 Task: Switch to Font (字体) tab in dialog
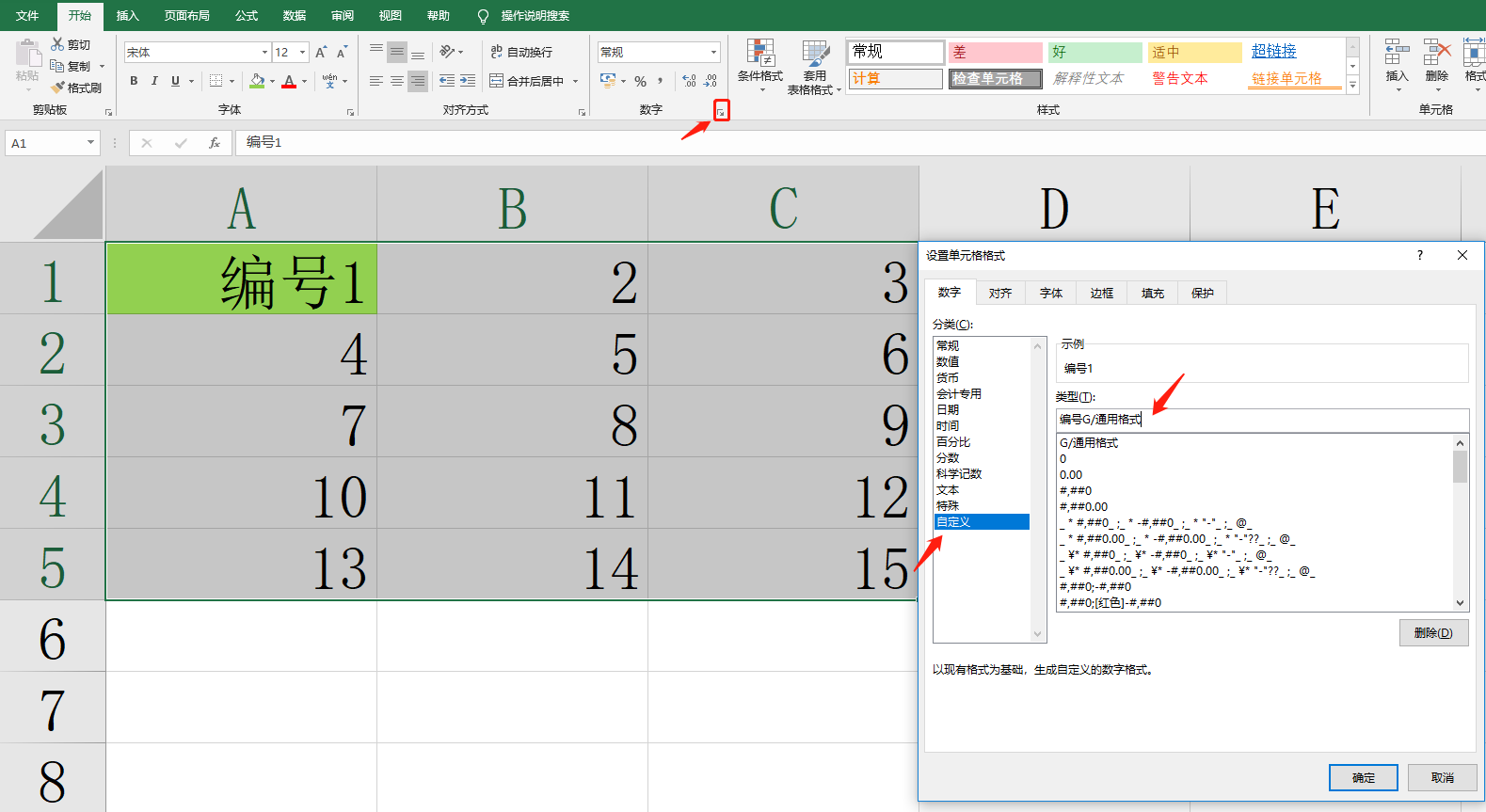[1051, 293]
